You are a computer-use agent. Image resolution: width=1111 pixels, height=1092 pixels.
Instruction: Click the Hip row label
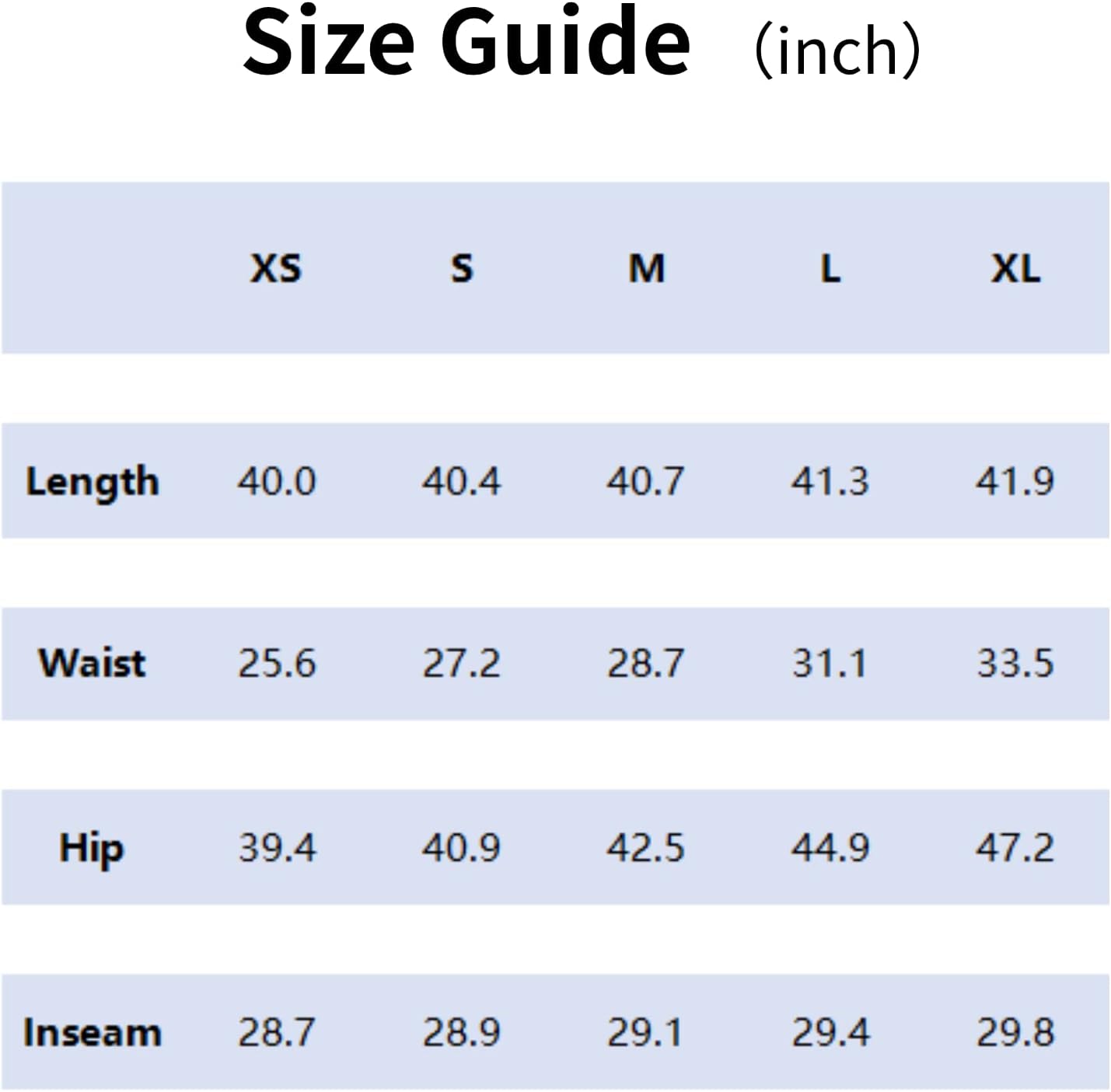tap(92, 848)
